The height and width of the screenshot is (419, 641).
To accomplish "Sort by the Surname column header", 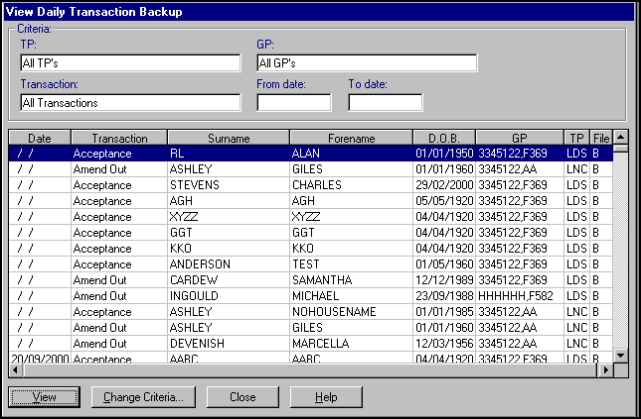I will point(228,138).
